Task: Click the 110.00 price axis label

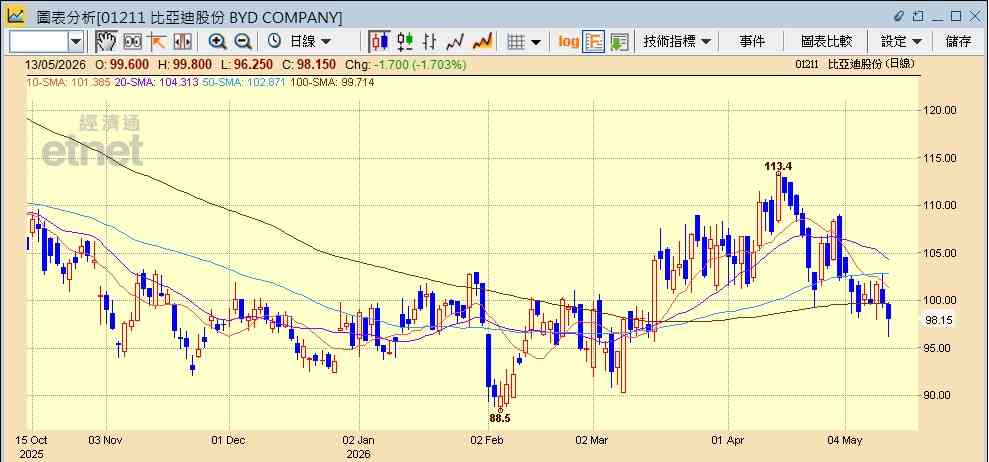Action: pyautogui.click(x=940, y=205)
